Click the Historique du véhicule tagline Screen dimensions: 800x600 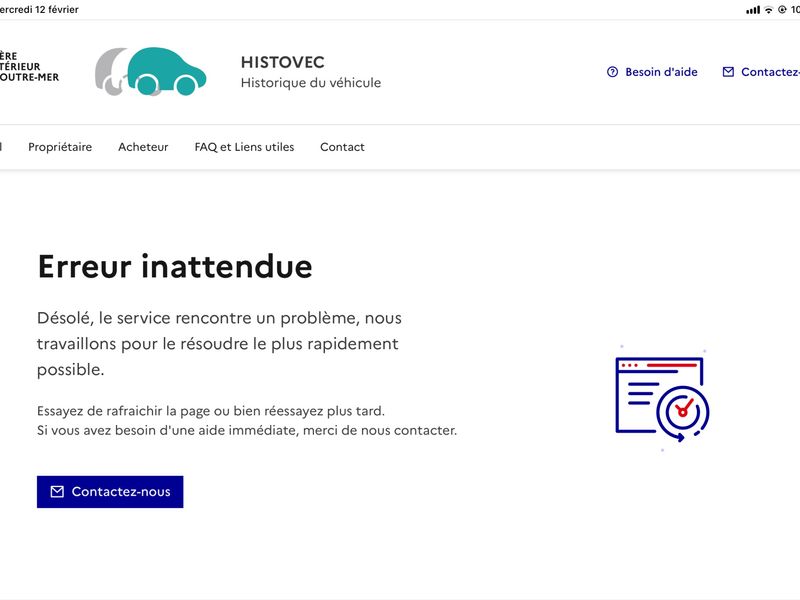tap(310, 83)
